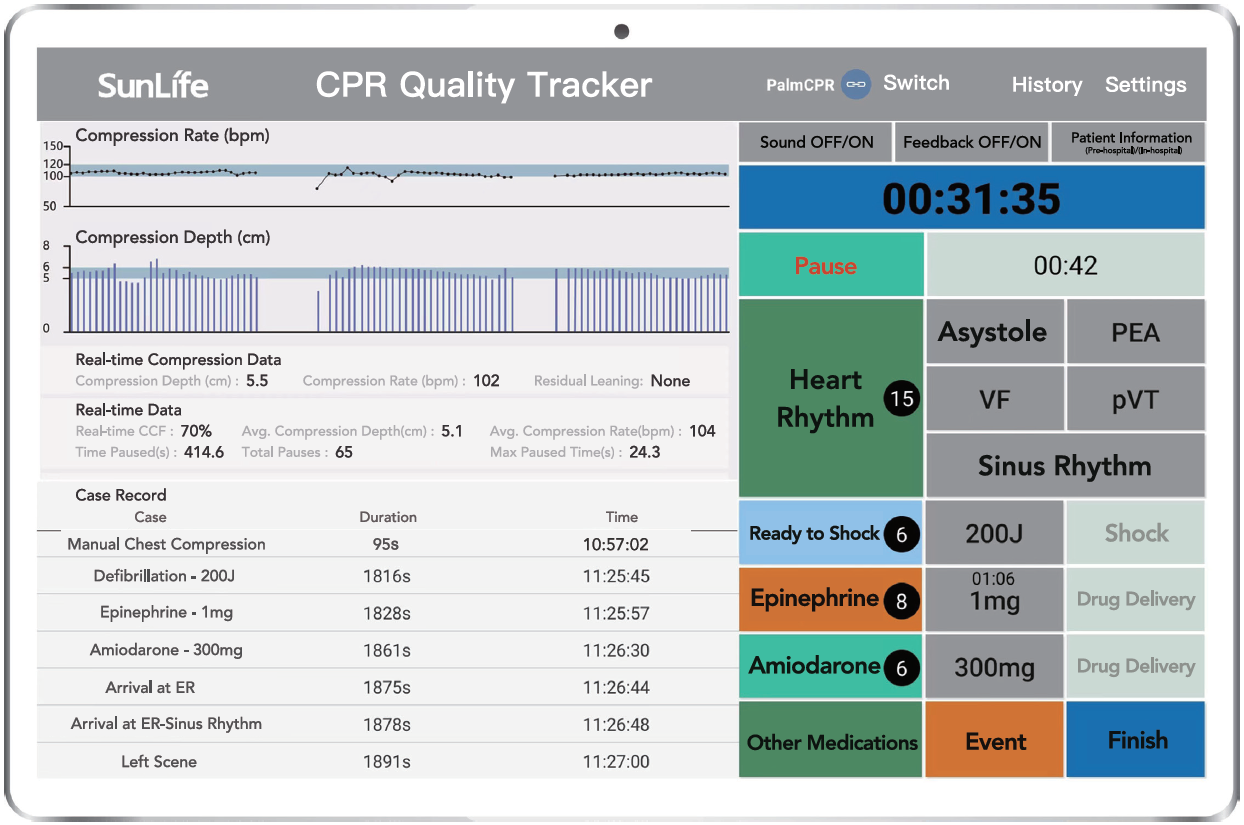1244x825 pixels.
Task: Toggle Feedback OFF/ON
Action: click(971, 142)
